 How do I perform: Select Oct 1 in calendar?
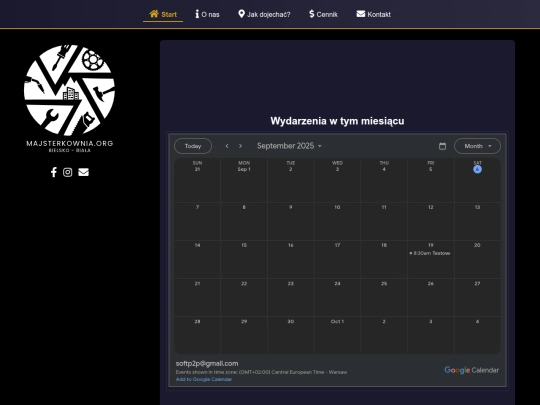[x=337, y=321]
